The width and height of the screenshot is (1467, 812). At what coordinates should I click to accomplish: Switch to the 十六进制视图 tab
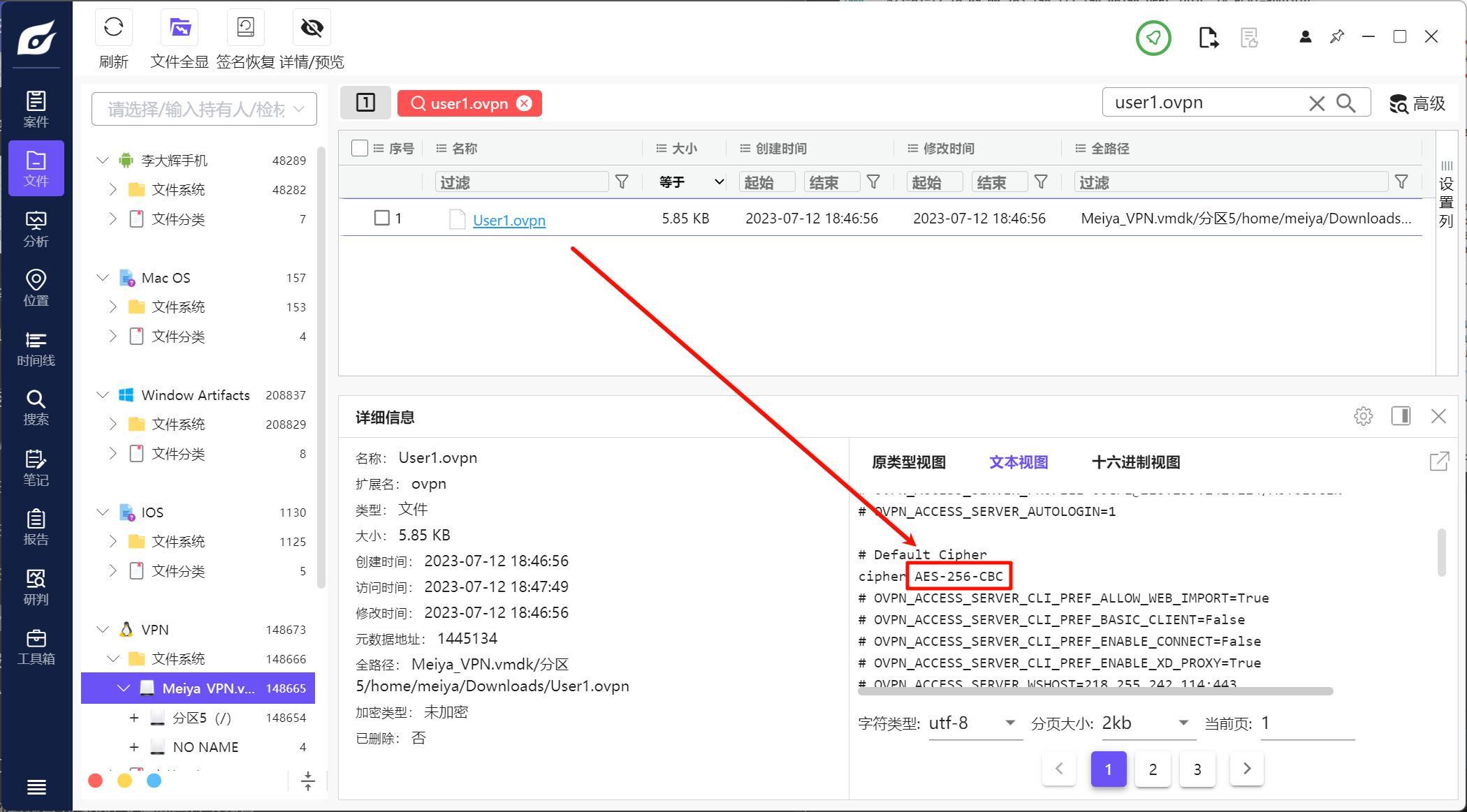click(x=1135, y=462)
